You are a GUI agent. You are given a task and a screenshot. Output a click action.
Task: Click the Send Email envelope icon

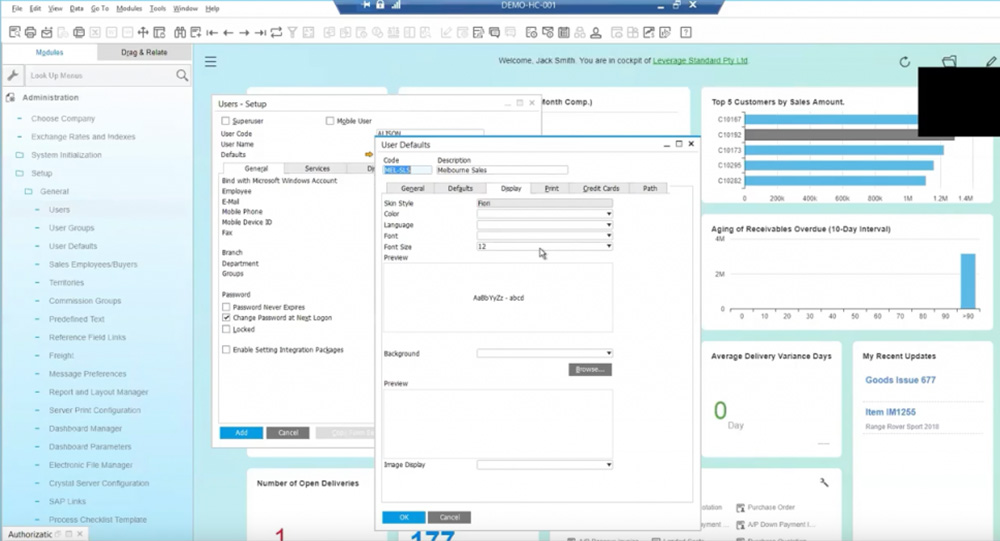point(47,32)
